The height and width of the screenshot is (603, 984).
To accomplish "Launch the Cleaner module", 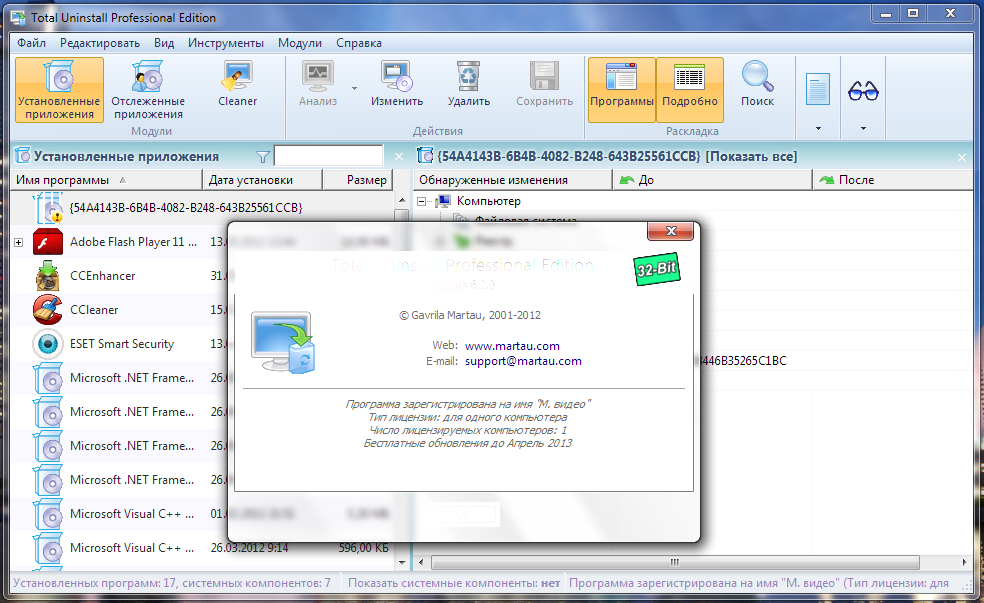I will (237, 85).
